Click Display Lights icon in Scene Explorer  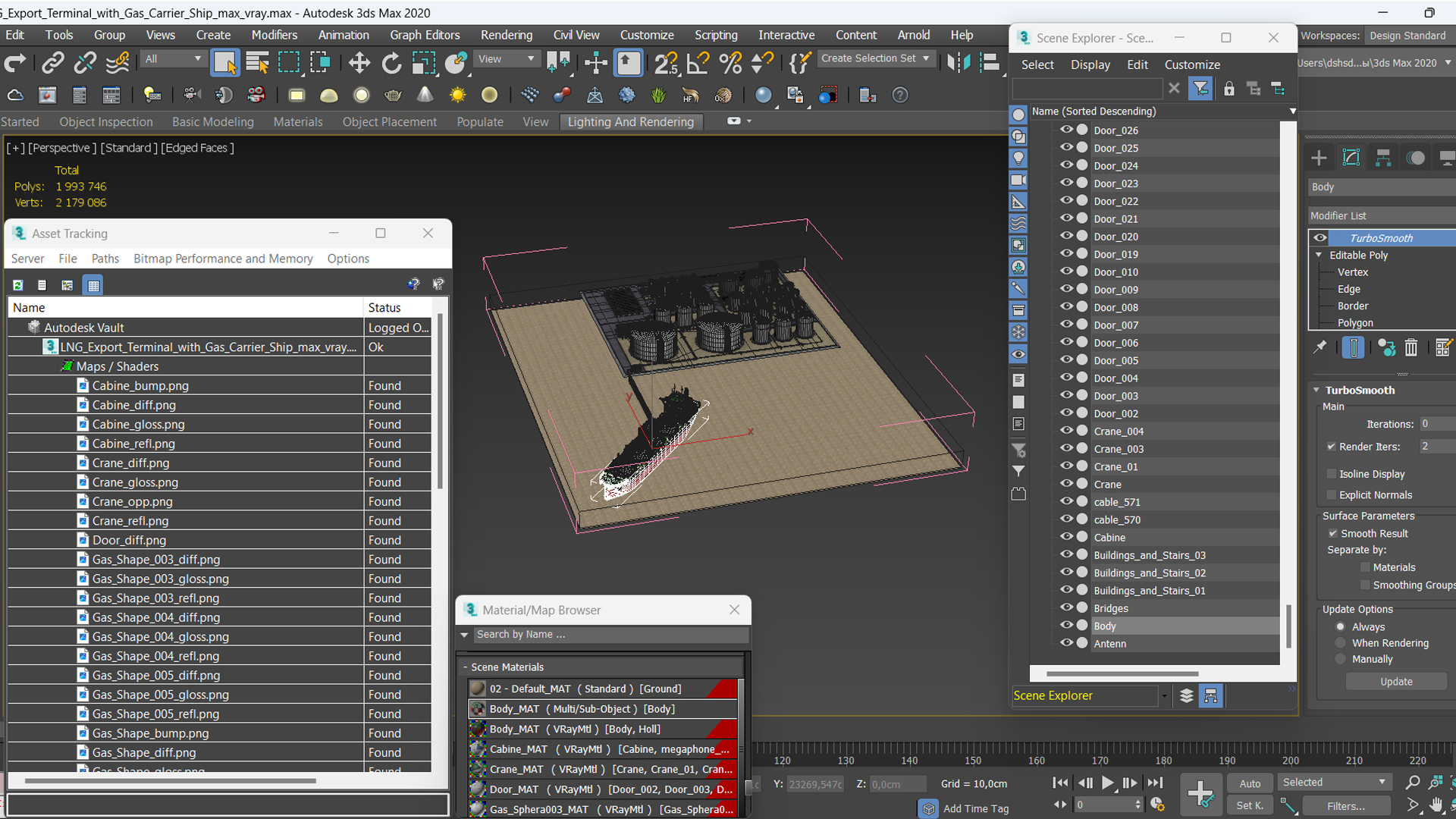click(1018, 158)
